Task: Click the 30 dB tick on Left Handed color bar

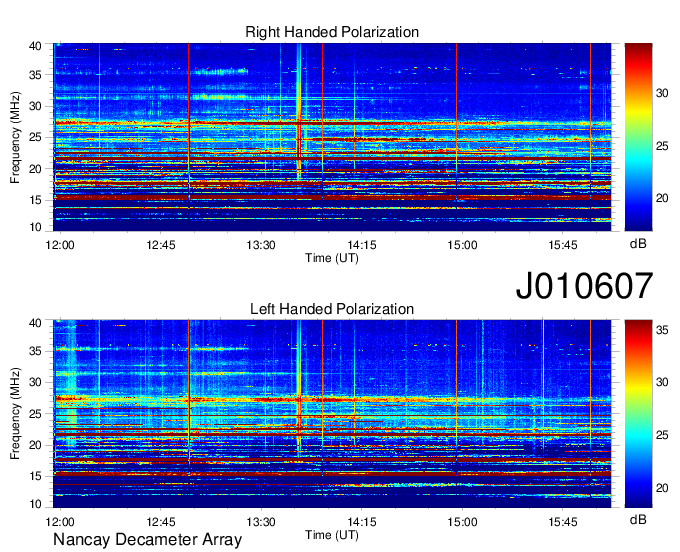Action: [662, 382]
